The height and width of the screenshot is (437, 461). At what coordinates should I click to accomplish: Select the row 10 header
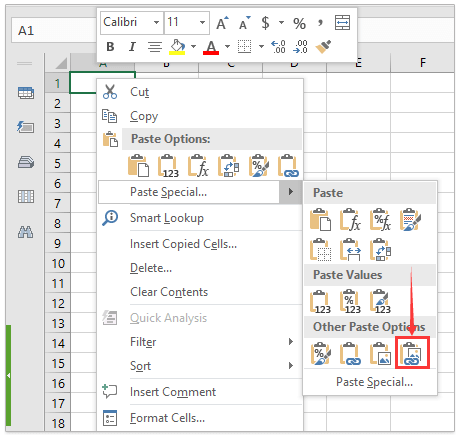click(x=57, y=264)
